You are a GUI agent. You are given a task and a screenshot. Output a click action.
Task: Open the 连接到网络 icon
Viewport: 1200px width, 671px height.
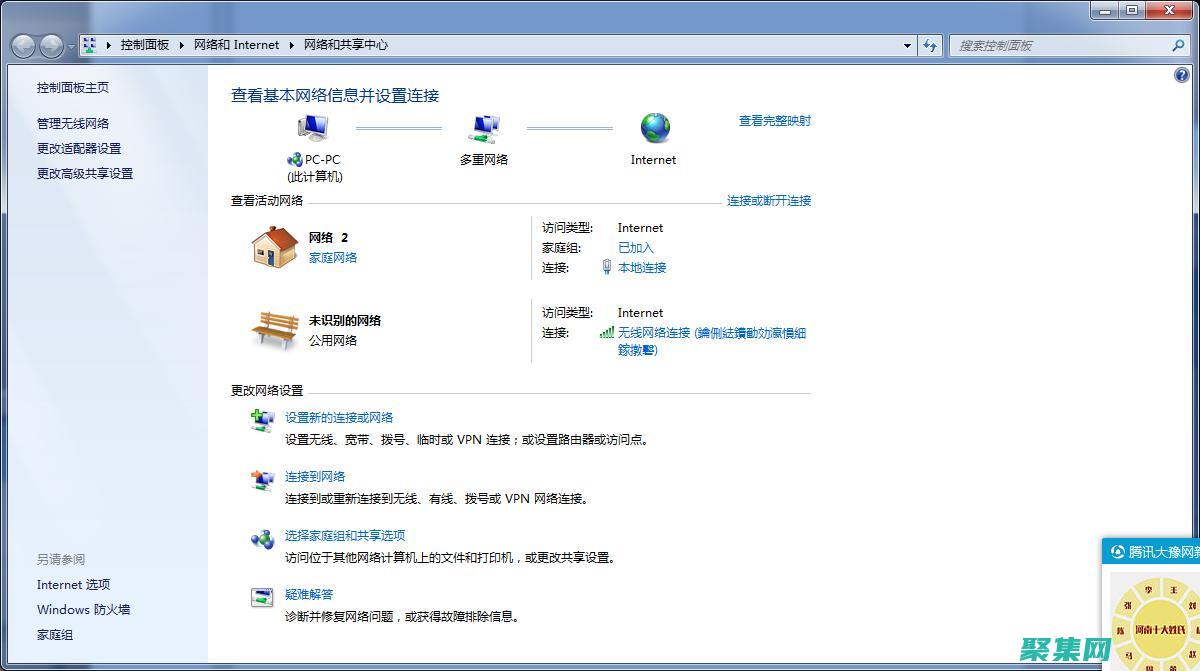click(x=262, y=479)
